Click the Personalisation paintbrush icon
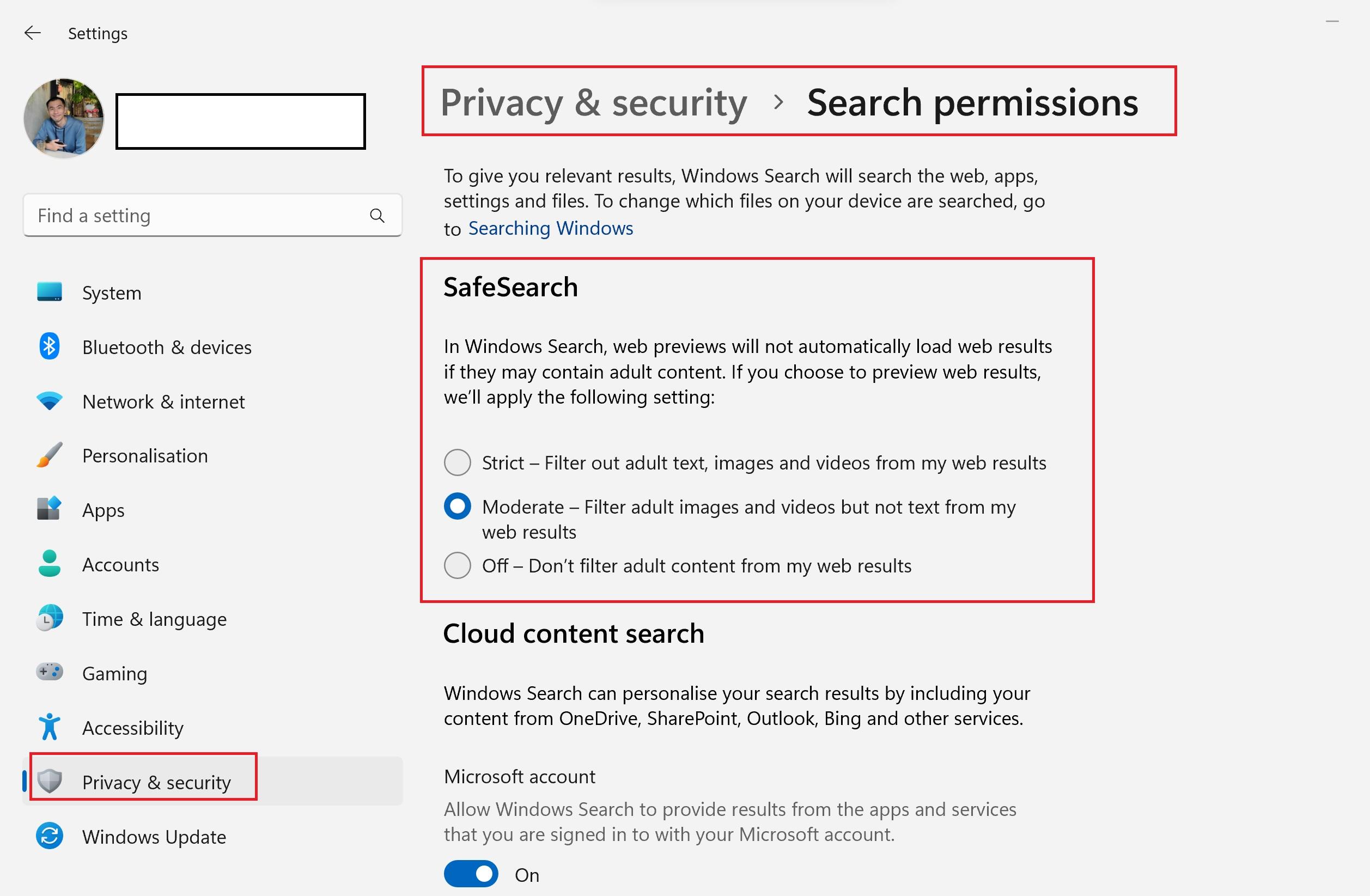Viewport: 1370px width, 896px height. (x=50, y=455)
